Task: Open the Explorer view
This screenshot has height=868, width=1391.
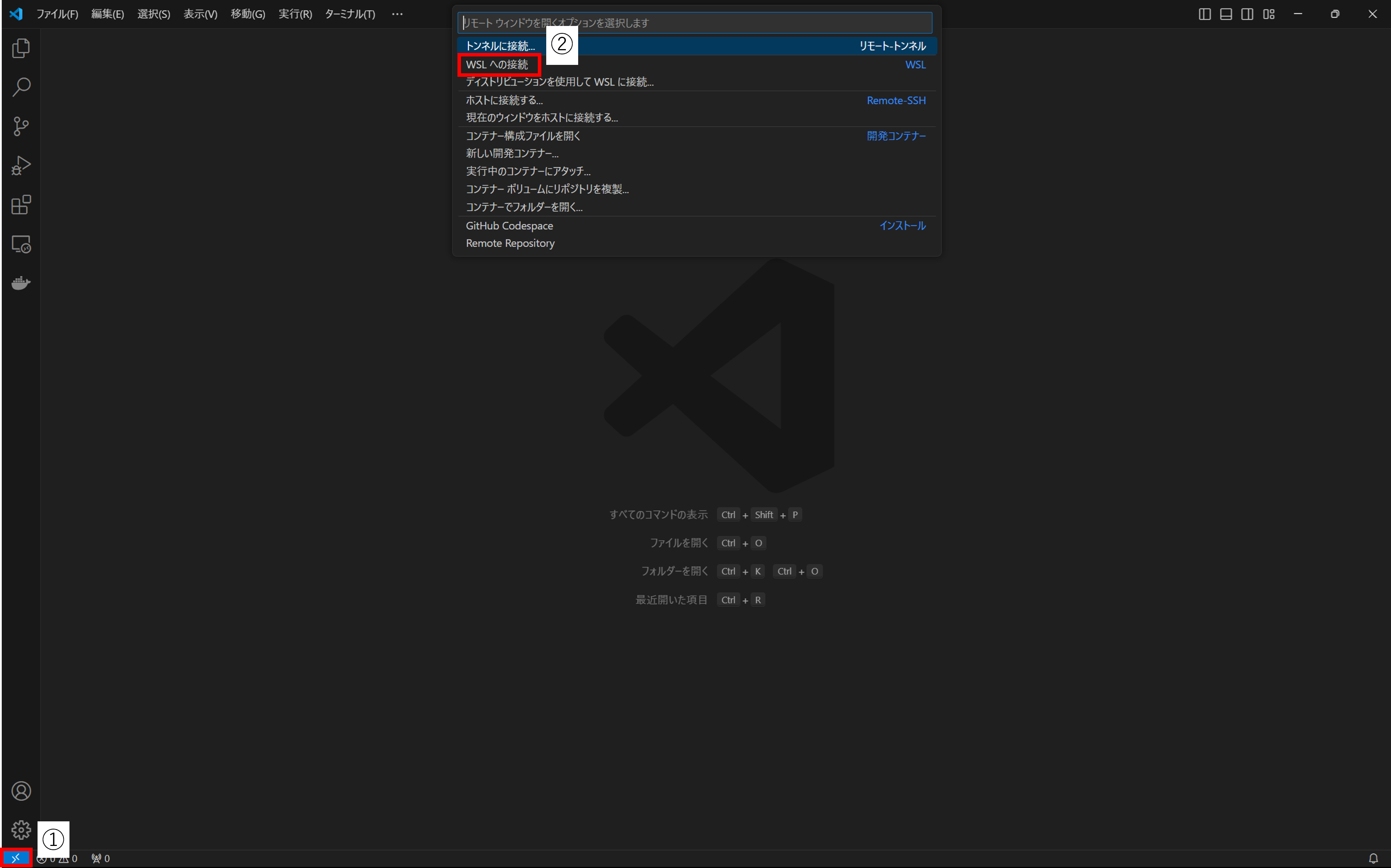Action: point(21,48)
